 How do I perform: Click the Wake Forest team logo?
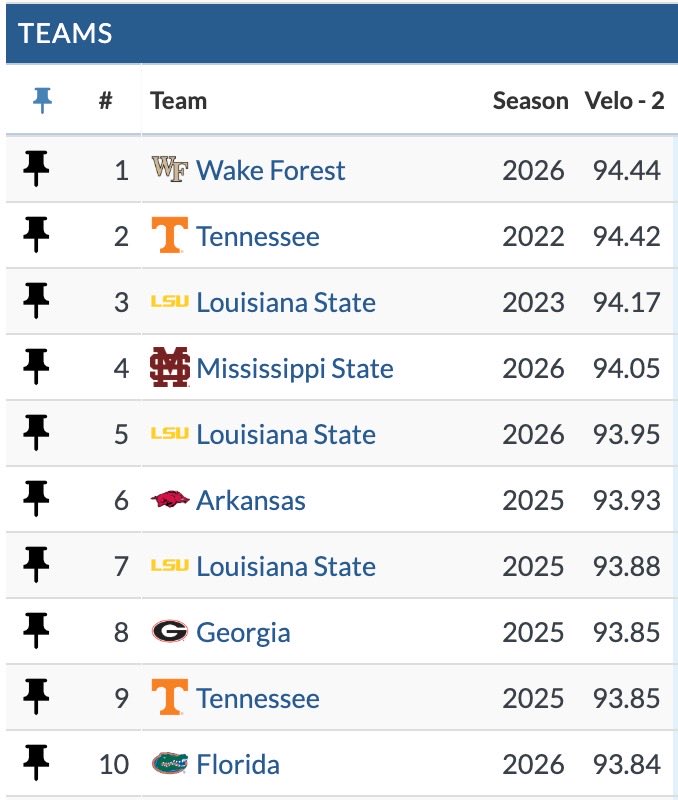coord(170,169)
